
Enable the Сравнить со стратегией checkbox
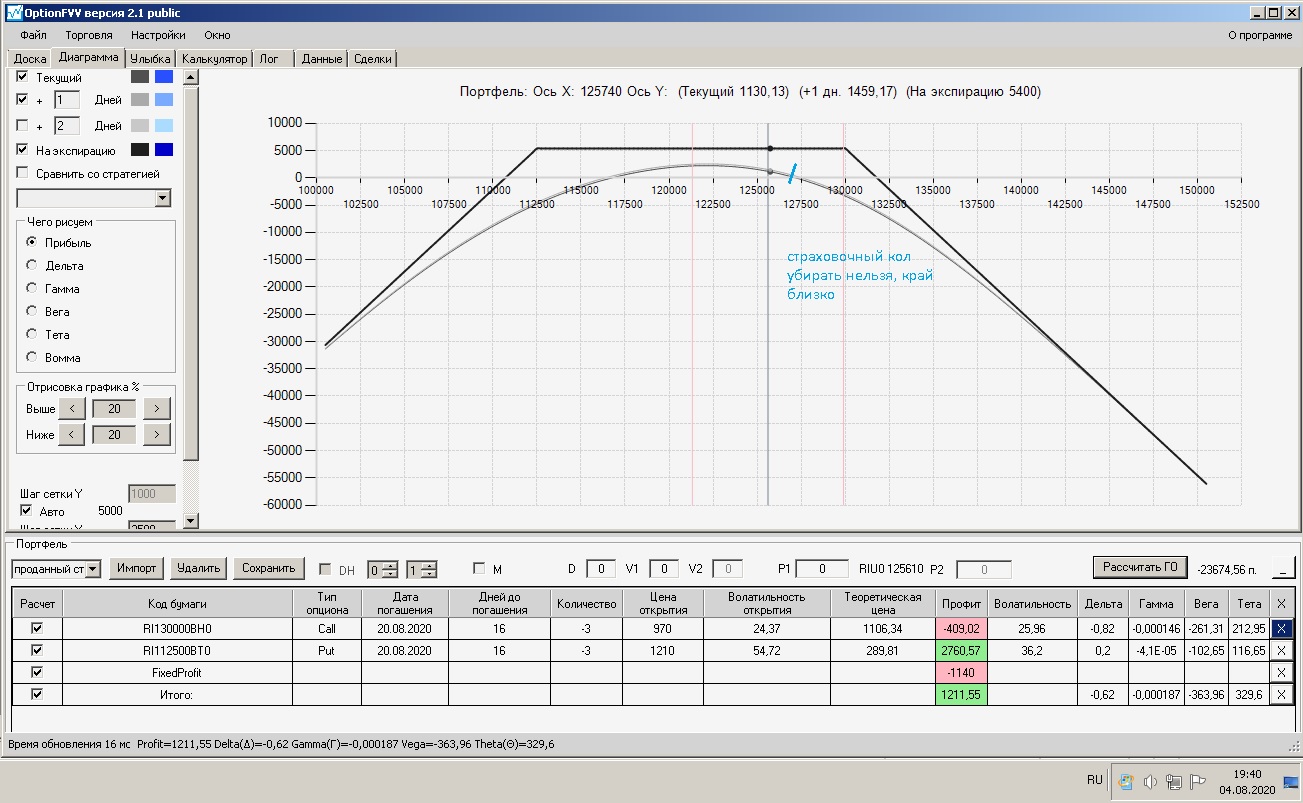pyautogui.click(x=23, y=173)
